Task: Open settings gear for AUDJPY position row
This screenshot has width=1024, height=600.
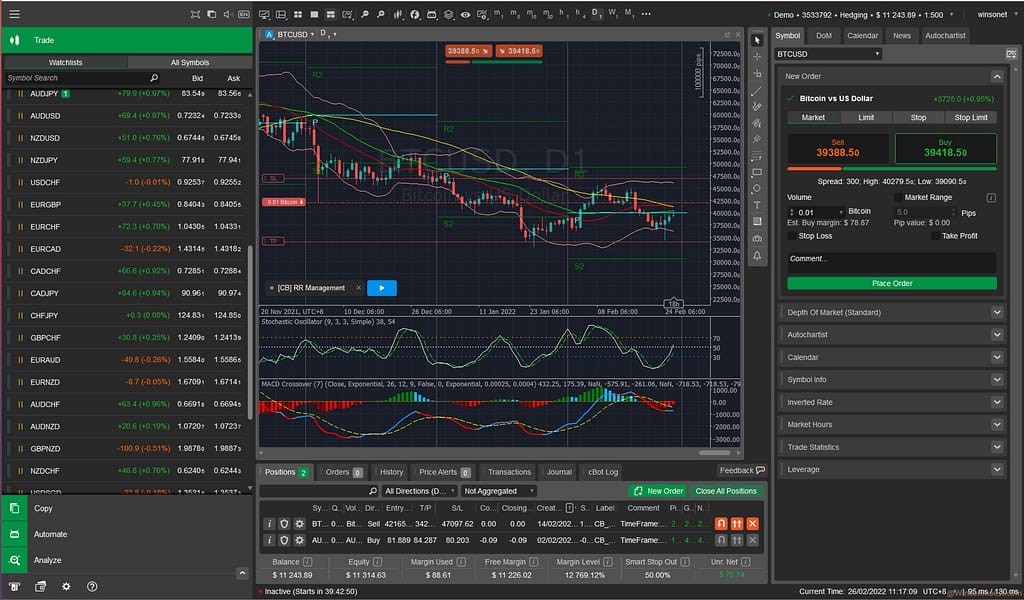Action: [x=299, y=540]
